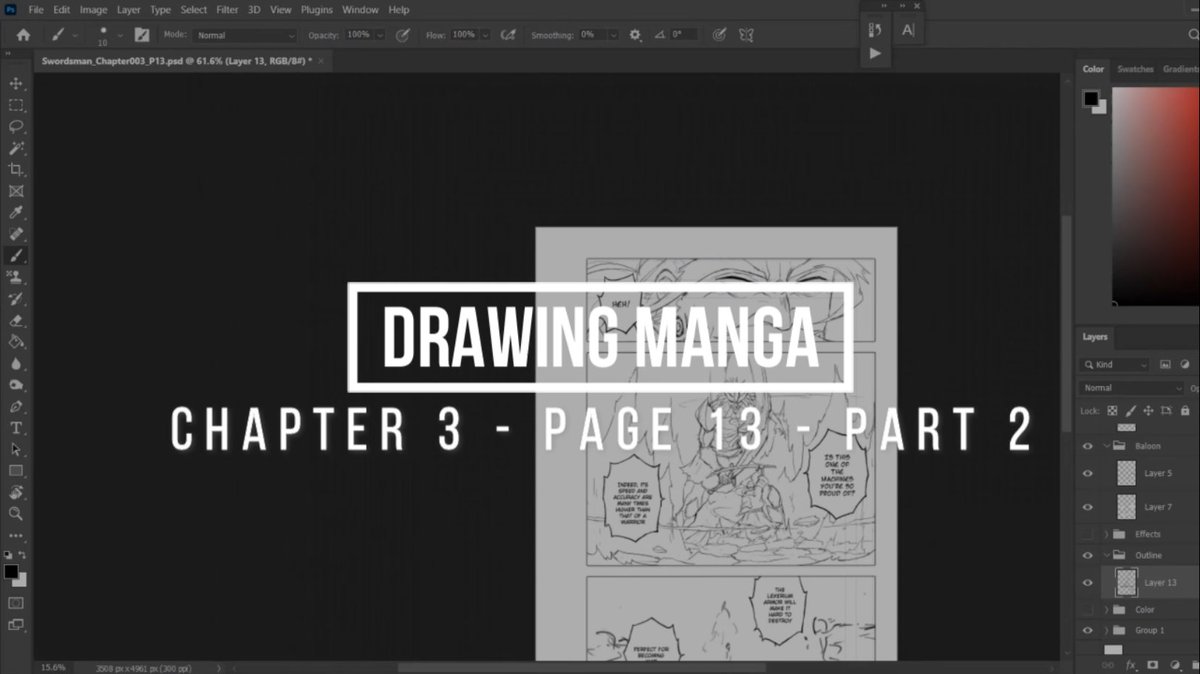The image size is (1200, 674).
Task: Open the layer blend mode Normal dropdown
Action: 1130,388
